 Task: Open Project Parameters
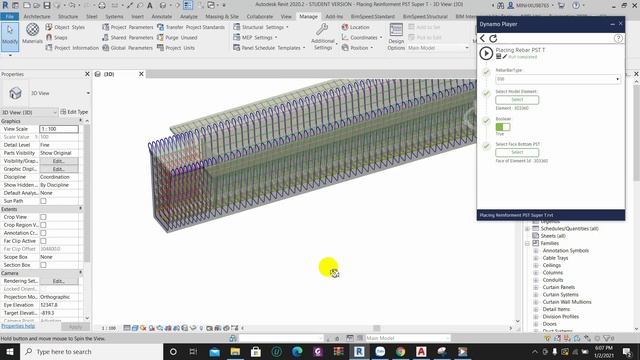click(x=128, y=27)
